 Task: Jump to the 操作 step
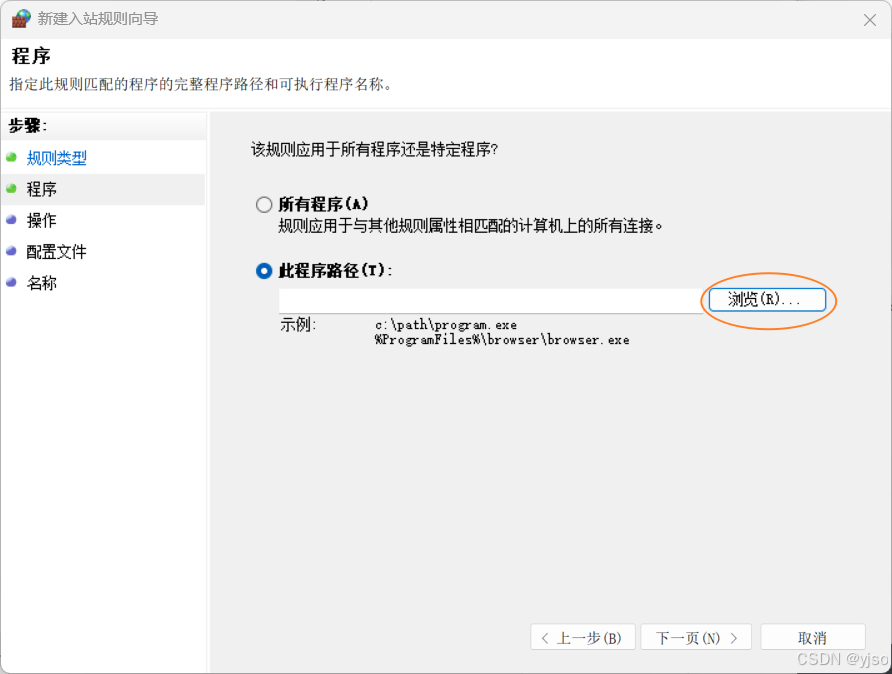[41, 220]
